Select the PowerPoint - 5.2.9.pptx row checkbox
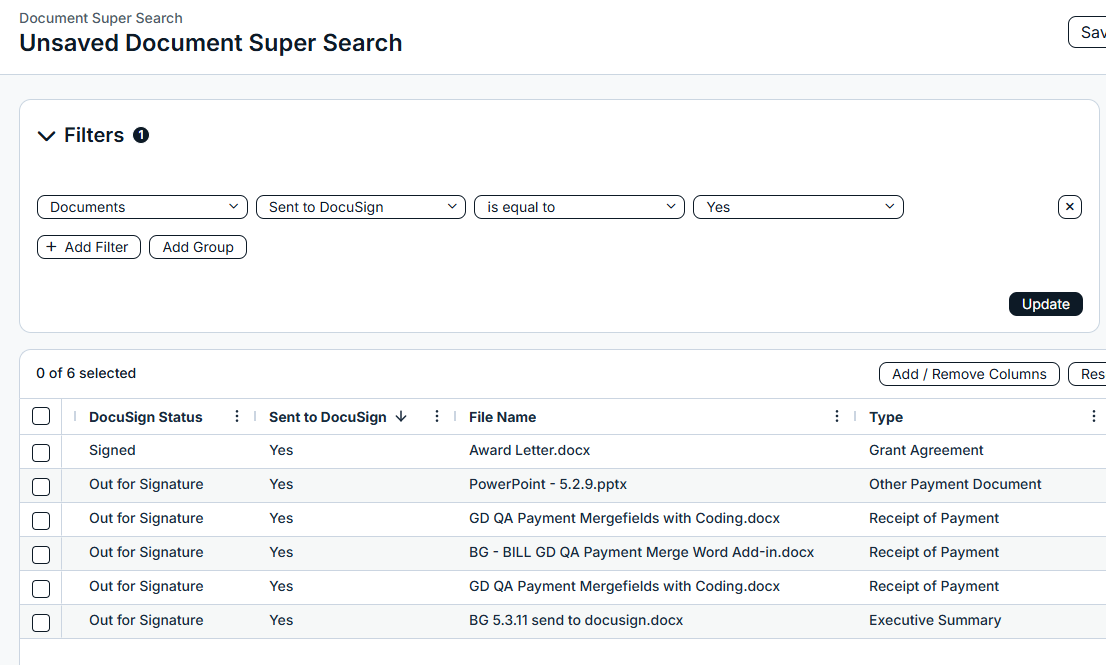The image size is (1106, 665). (41, 487)
